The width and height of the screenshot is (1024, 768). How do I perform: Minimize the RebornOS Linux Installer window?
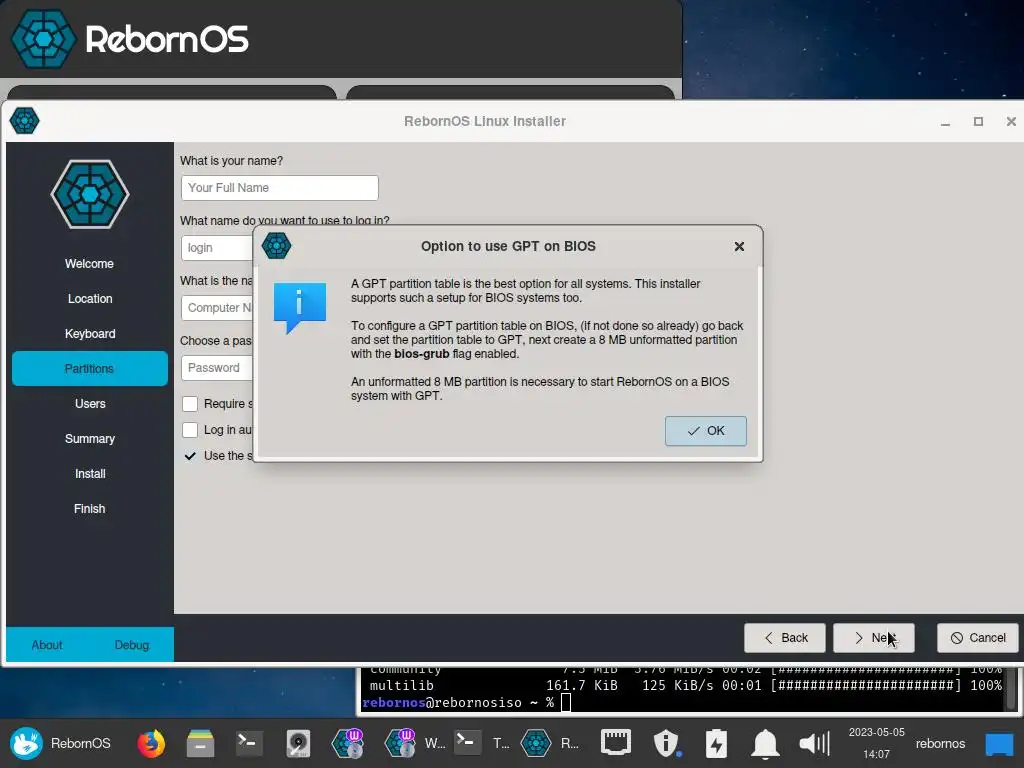click(945, 122)
